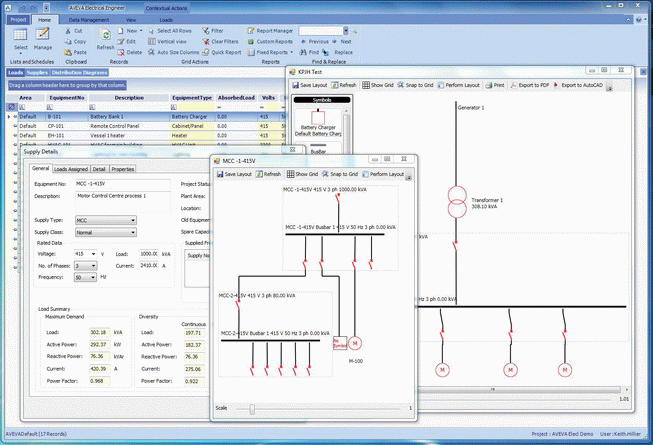
Task: Click the Filter icon in Grid Actions
Action: pyautogui.click(x=212, y=31)
